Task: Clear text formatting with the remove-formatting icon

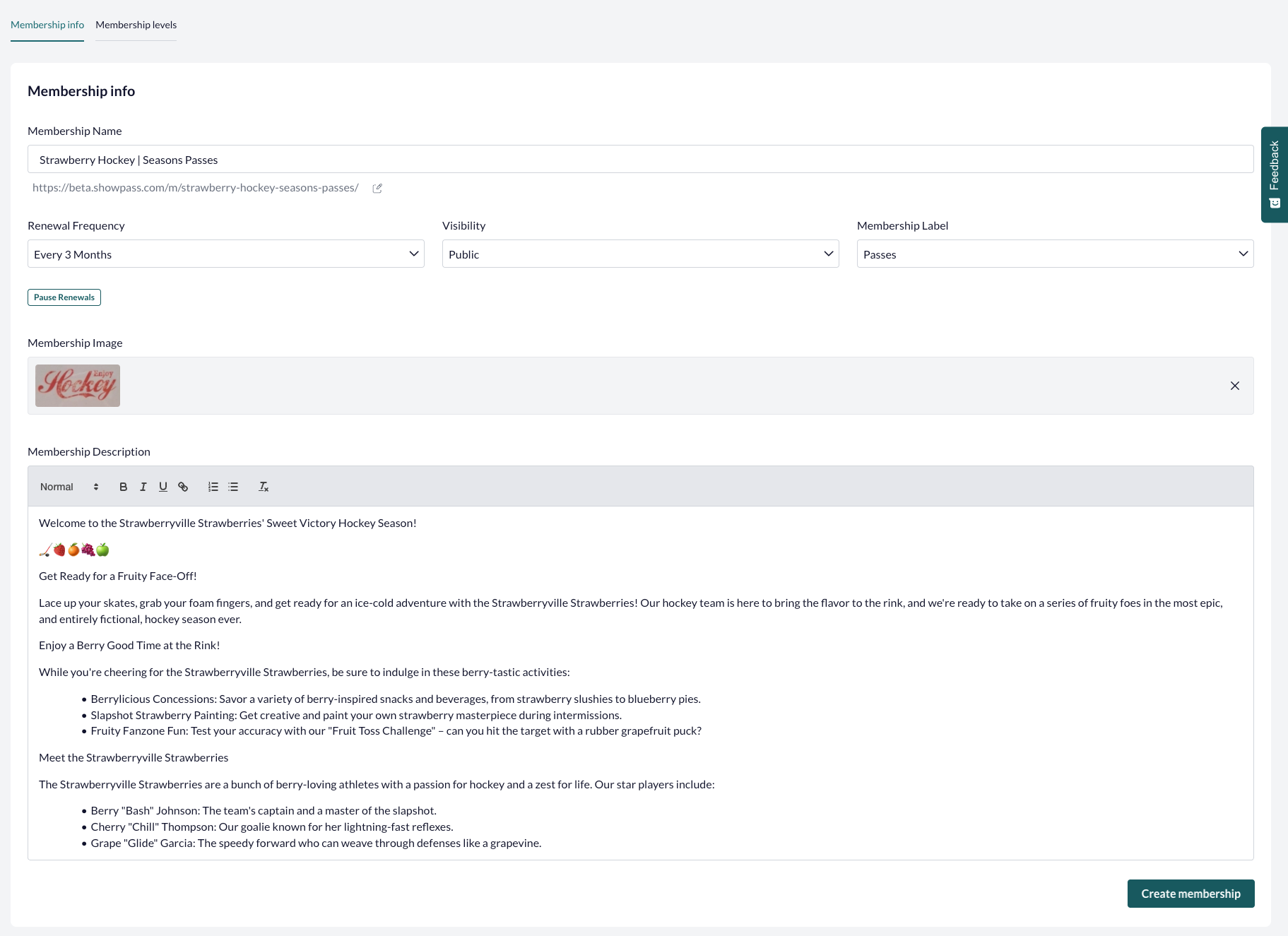Action: [264, 487]
